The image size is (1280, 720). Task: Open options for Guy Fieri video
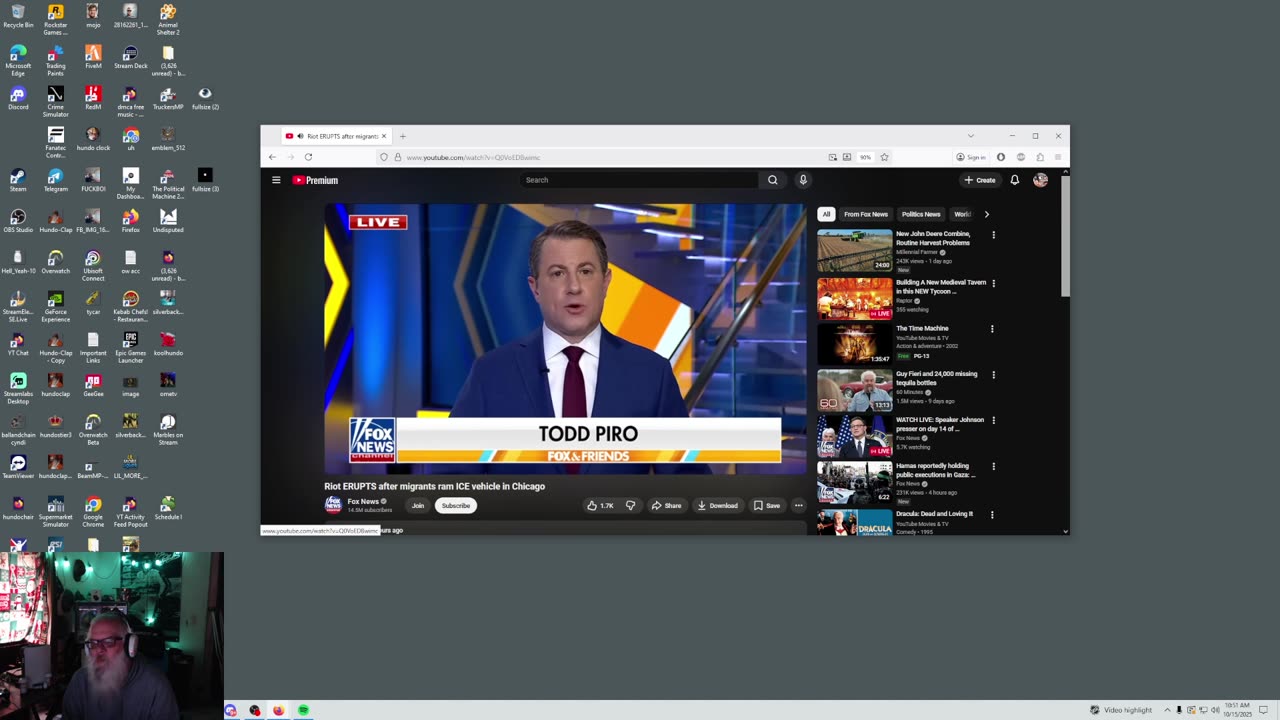point(993,375)
